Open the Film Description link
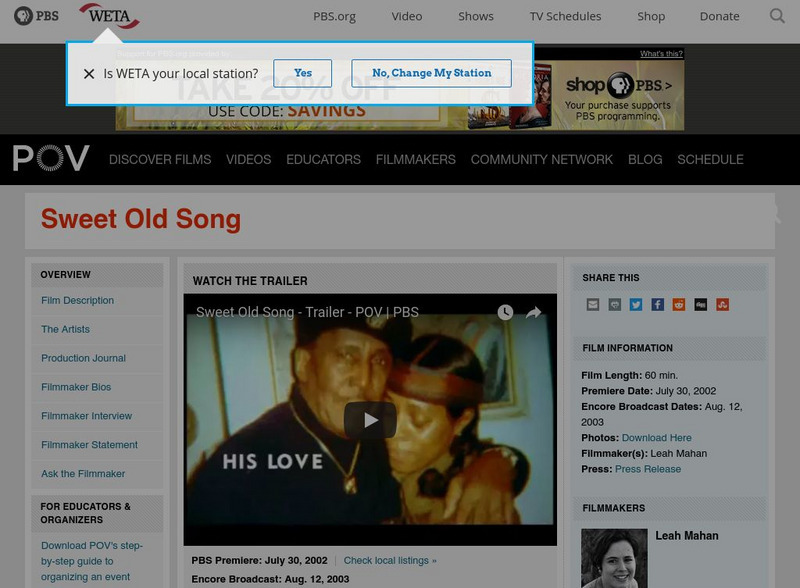Viewport: 800px width, 588px height. coord(78,300)
